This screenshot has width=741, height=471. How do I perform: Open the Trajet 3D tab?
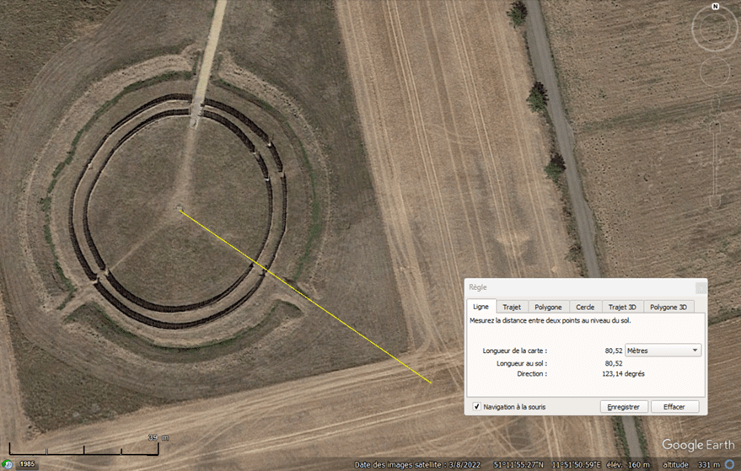622,307
